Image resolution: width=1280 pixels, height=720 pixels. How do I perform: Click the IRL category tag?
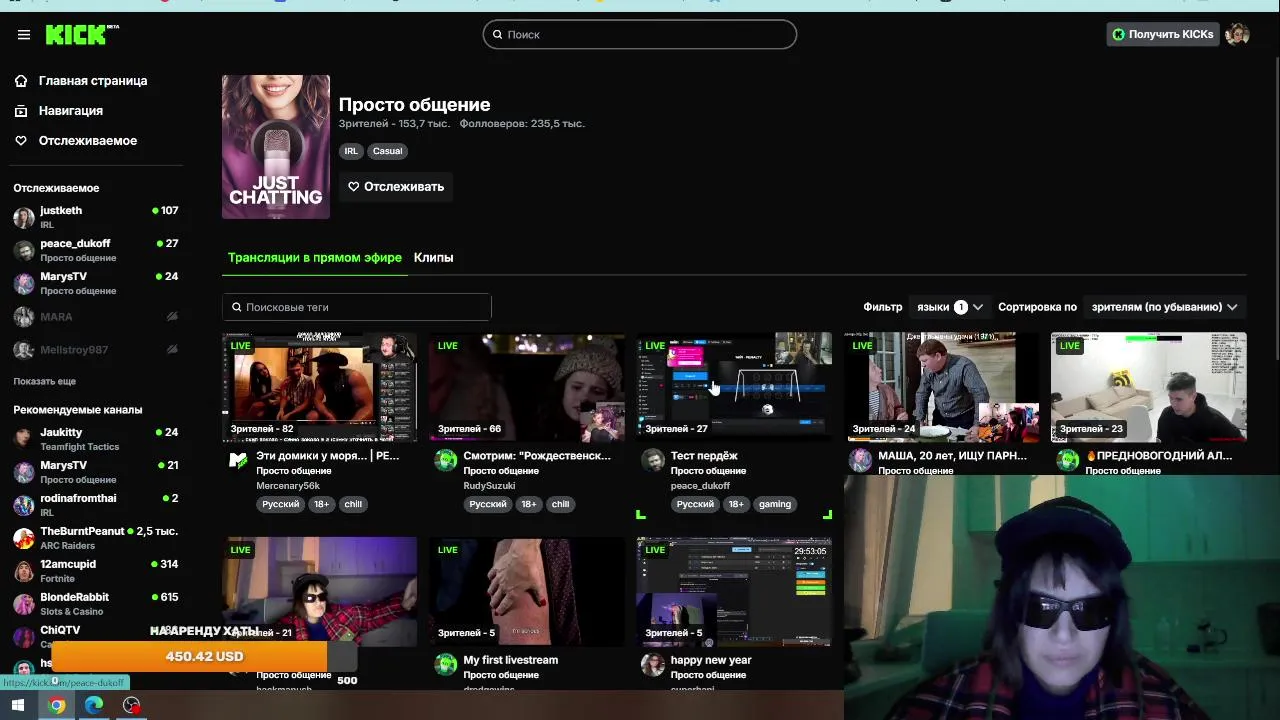pos(351,151)
